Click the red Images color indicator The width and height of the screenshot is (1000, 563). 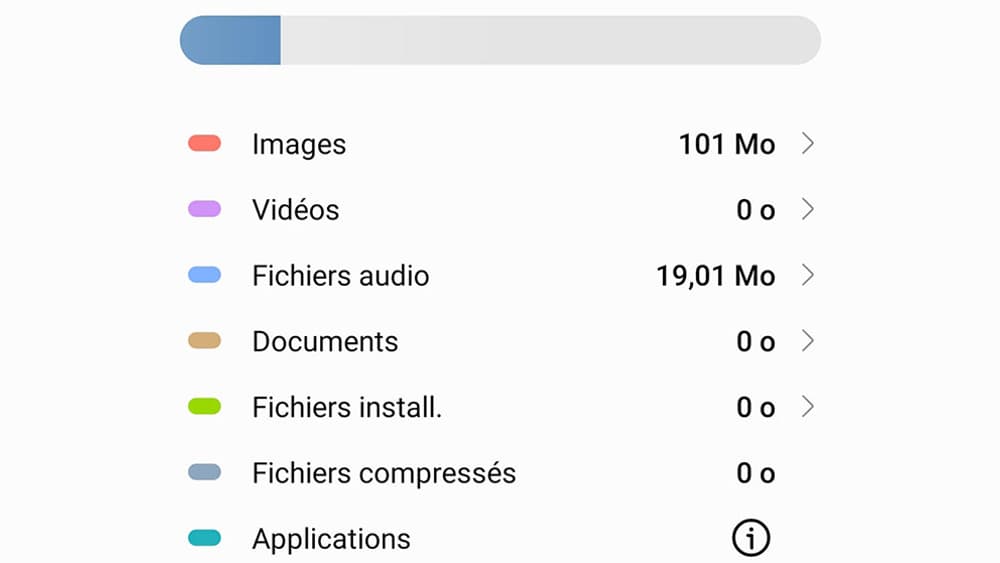click(x=204, y=143)
